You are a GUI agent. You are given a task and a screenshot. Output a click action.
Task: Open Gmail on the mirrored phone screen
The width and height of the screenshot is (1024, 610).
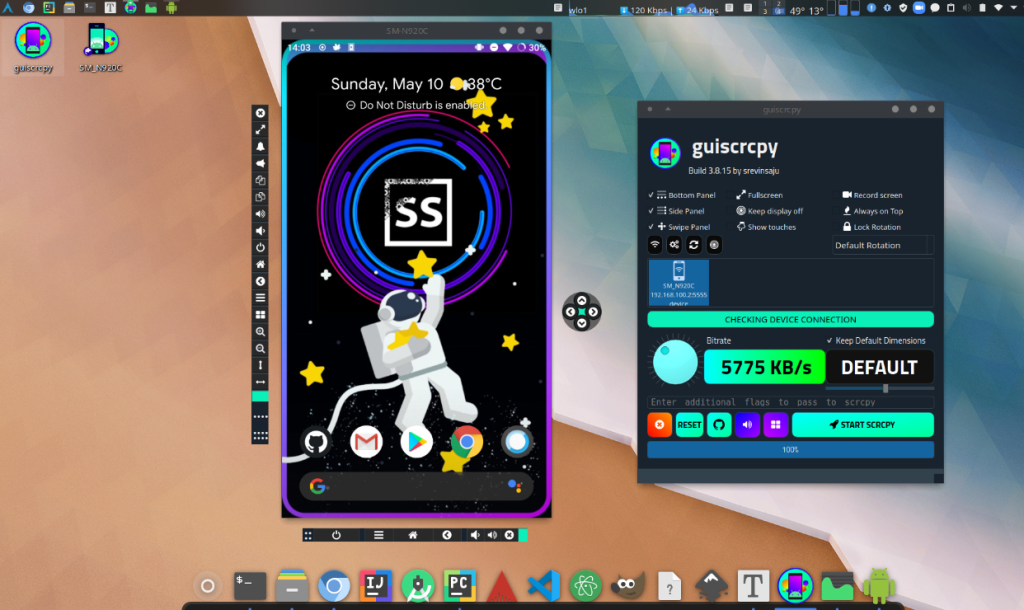366,442
